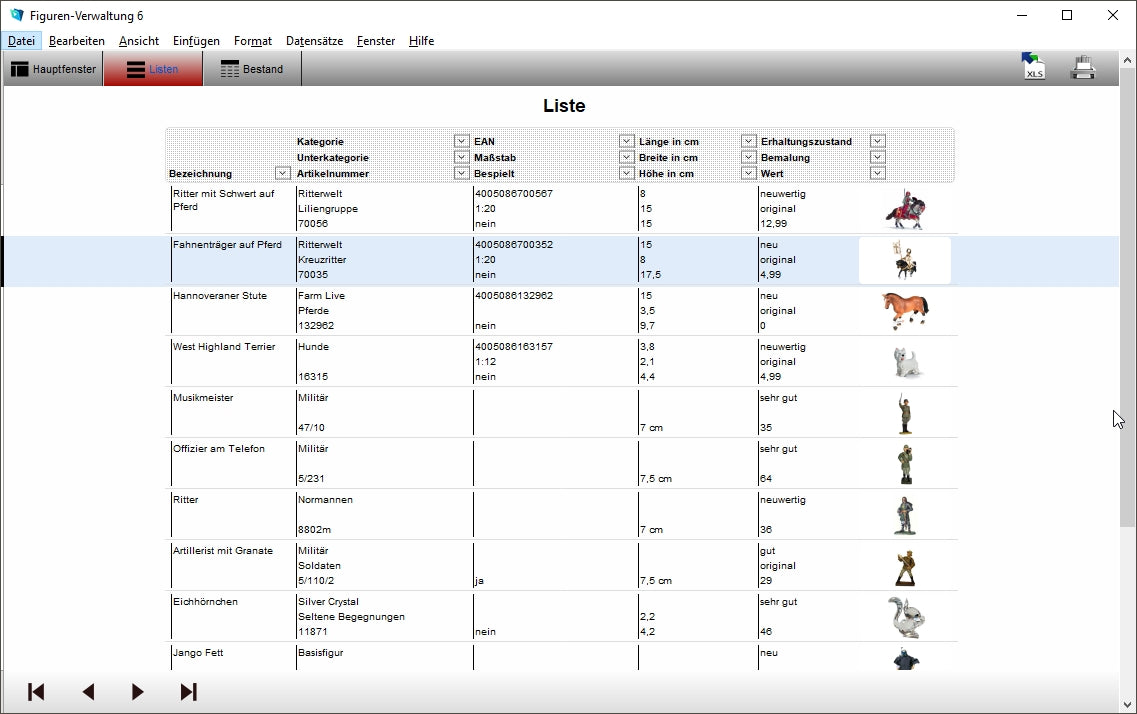
Task: Go to next record arrow
Action: point(138,692)
